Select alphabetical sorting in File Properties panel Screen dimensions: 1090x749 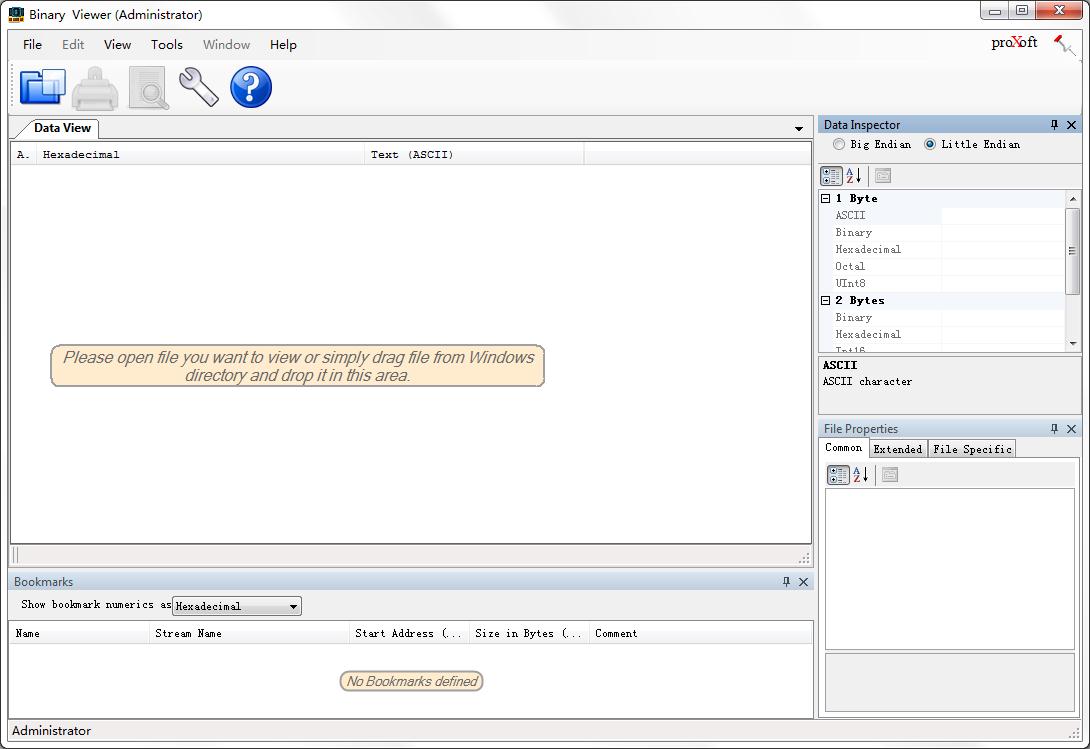pyautogui.click(x=861, y=474)
